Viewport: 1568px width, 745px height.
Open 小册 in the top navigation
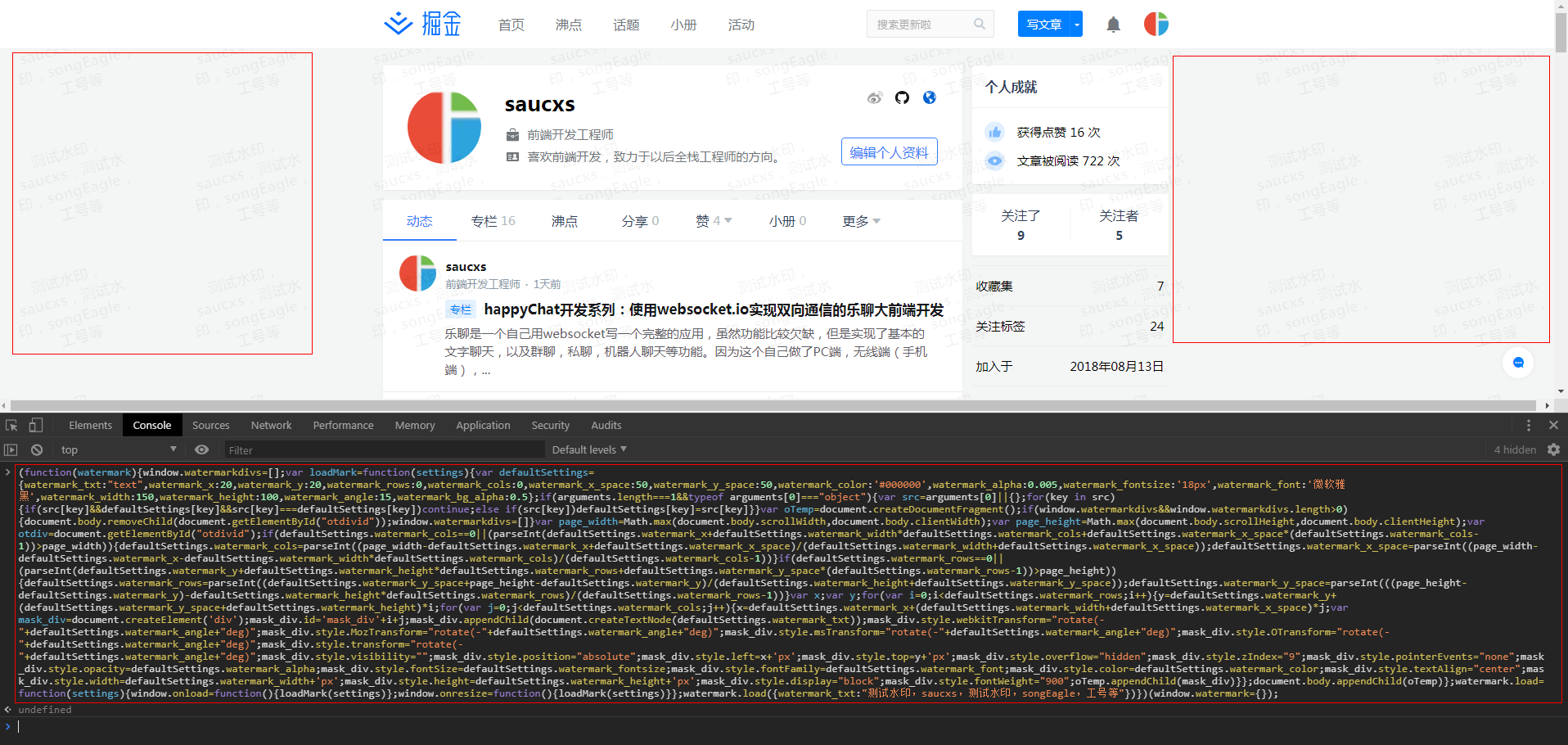(683, 25)
